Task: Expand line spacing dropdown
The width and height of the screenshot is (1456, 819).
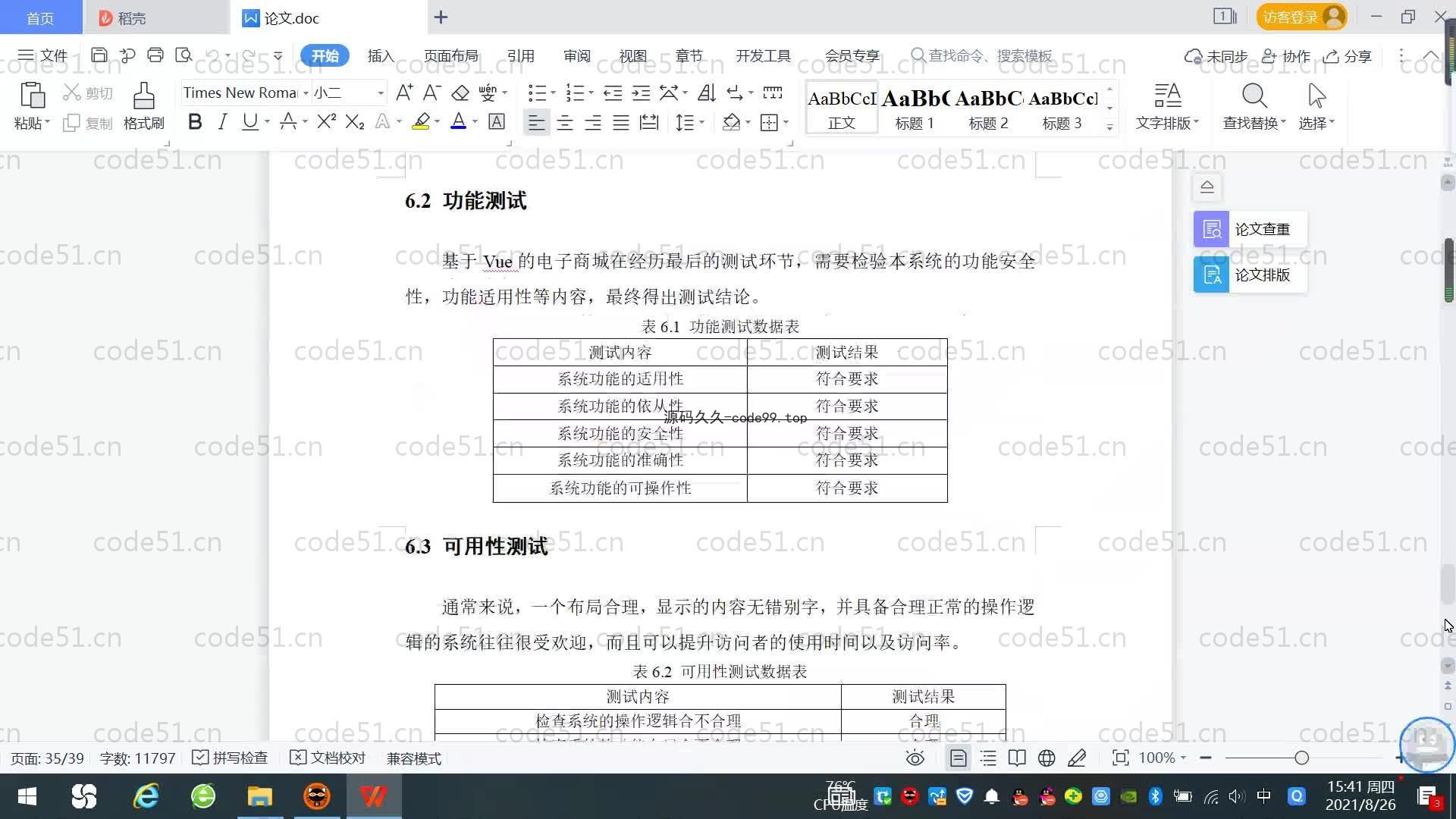Action: pyautogui.click(x=701, y=122)
